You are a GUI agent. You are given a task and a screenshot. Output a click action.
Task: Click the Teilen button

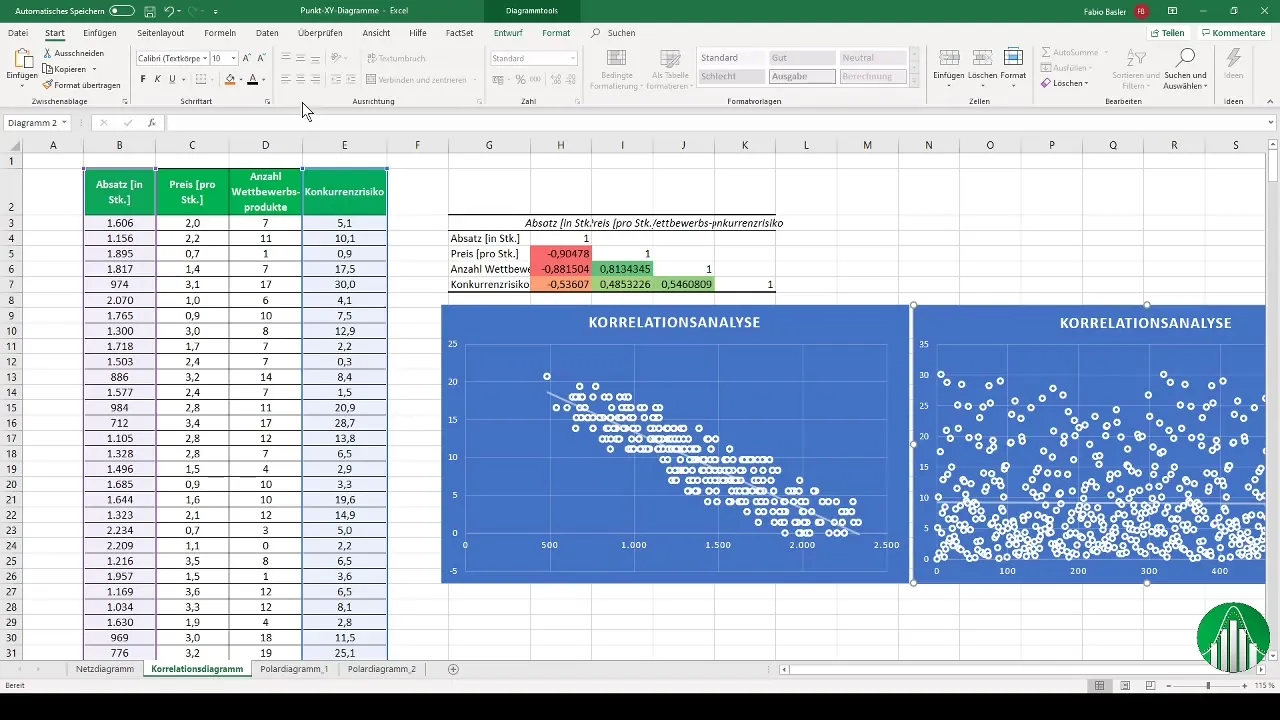click(x=1166, y=33)
